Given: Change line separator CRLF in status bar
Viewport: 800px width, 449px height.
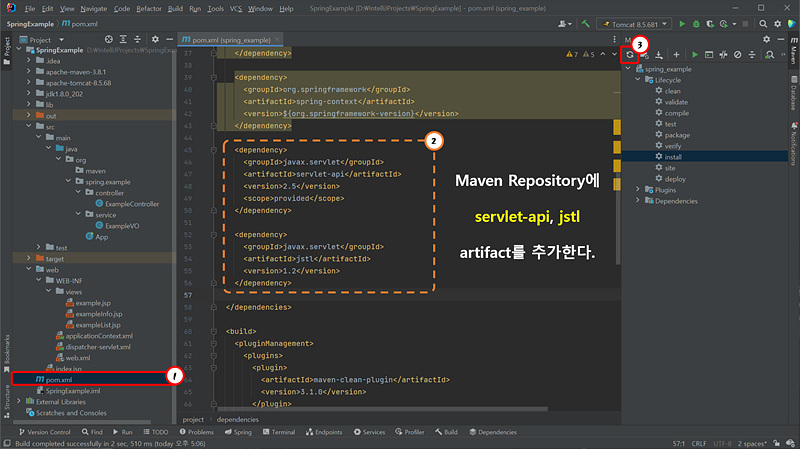Looking at the screenshot, I should coord(698,443).
